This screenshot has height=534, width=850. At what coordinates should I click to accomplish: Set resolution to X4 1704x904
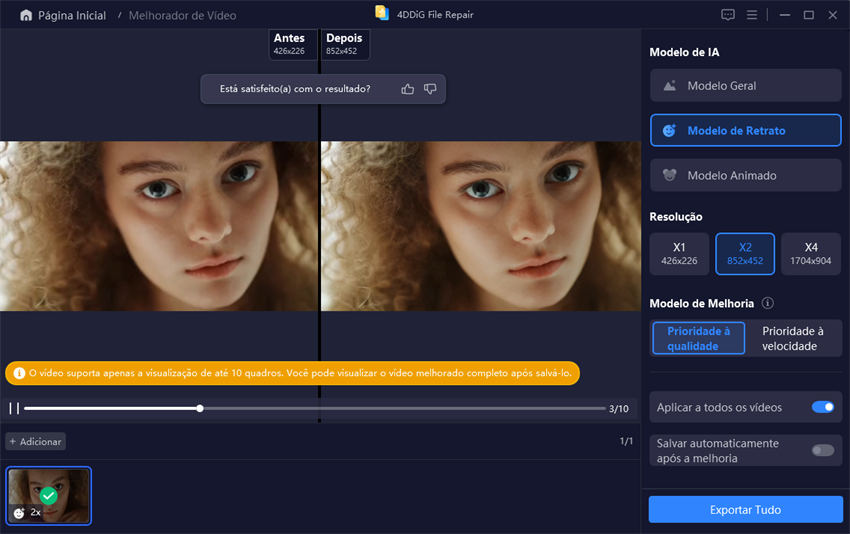810,253
